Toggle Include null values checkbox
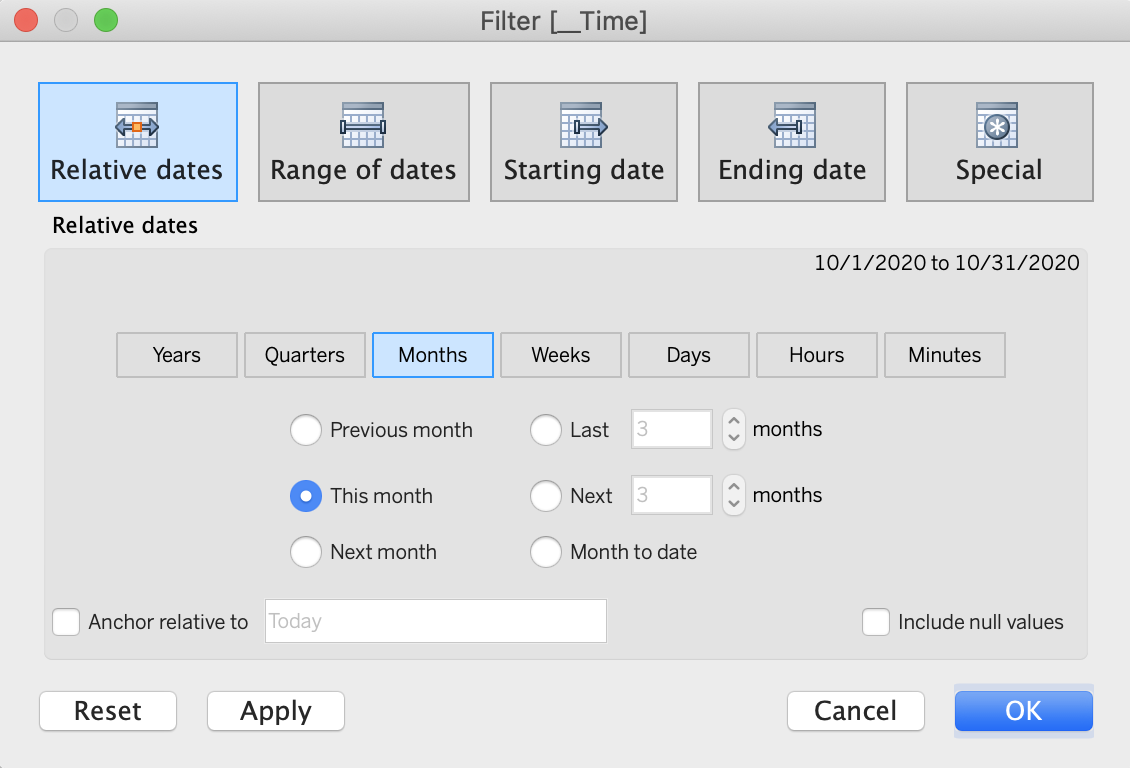 (x=876, y=622)
